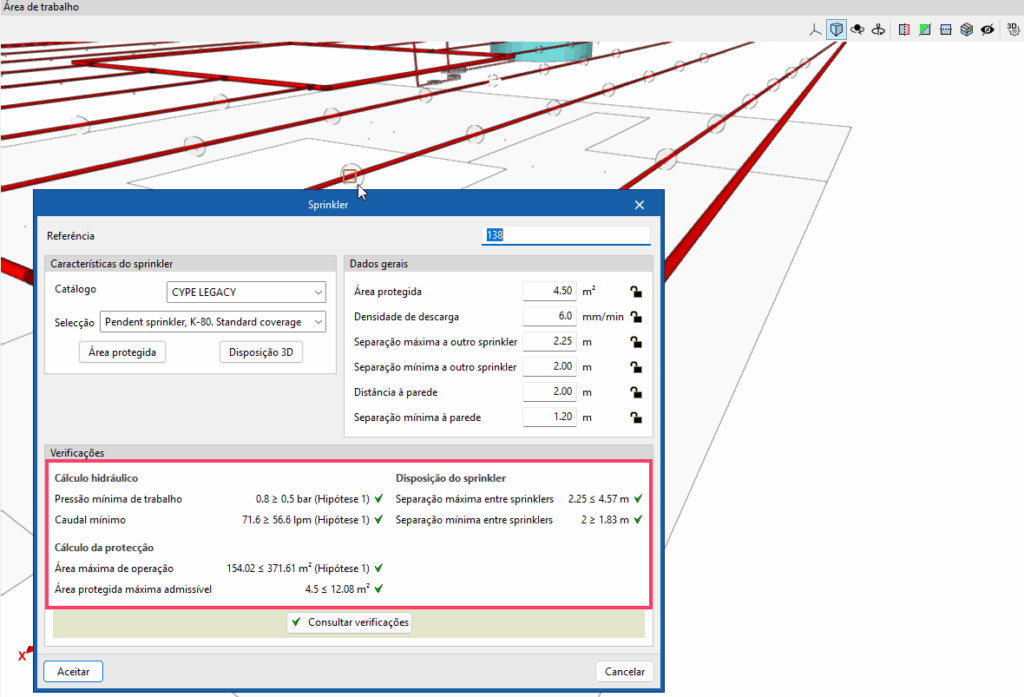Open the stacked layers view icon
The image size is (1024, 697).
click(x=967, y=29)
